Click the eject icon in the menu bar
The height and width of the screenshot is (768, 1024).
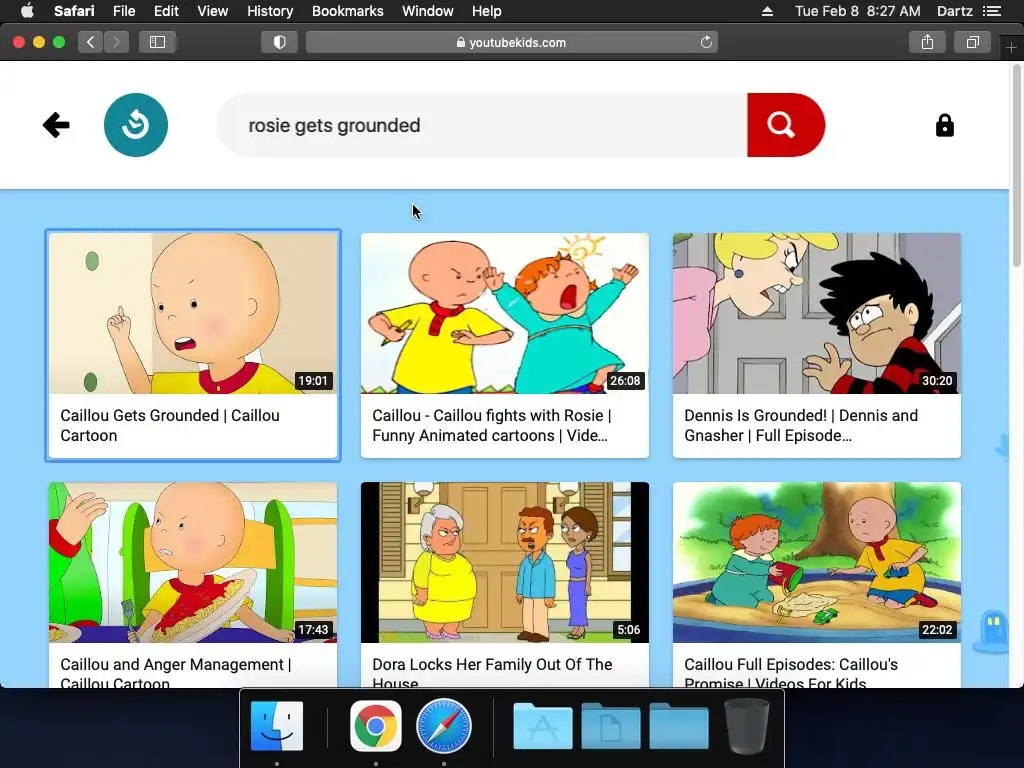tap(767, 11)
